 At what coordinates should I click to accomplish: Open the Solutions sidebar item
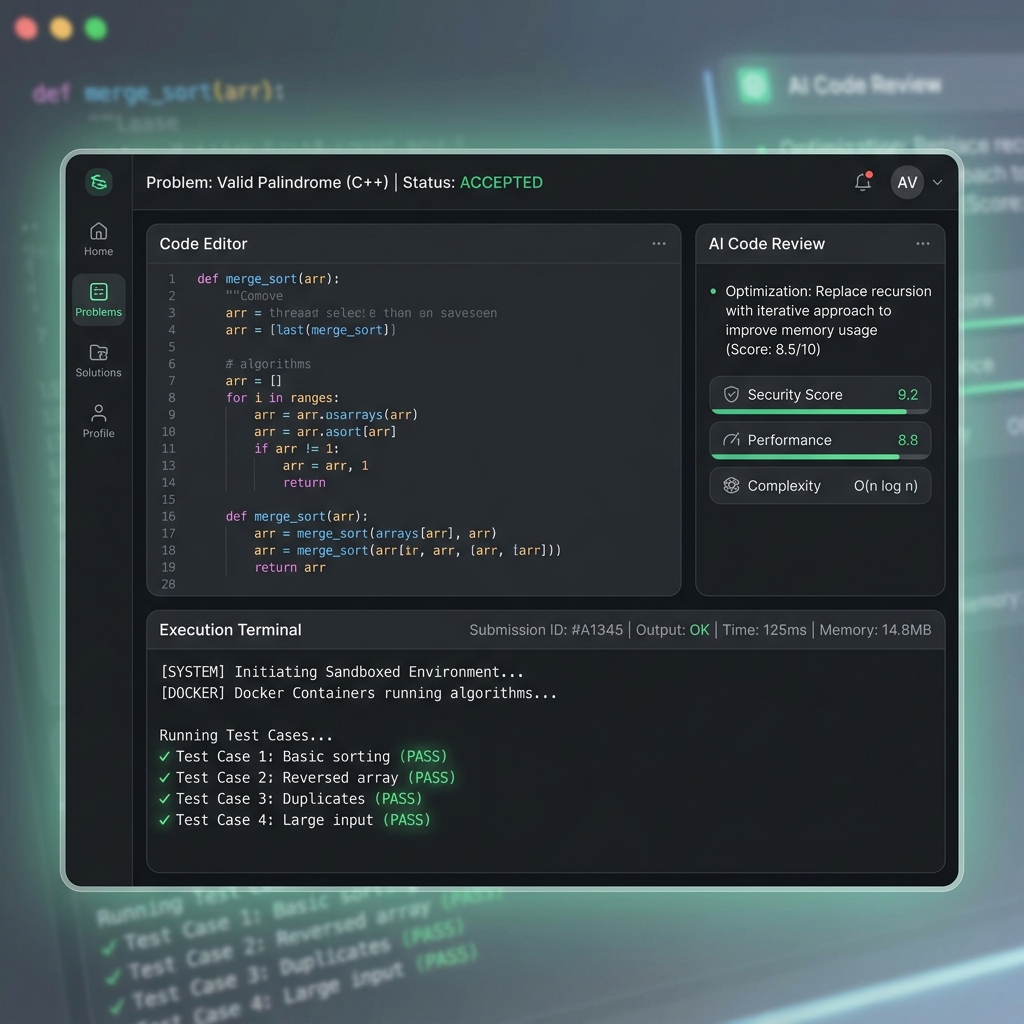pos(99,360)
